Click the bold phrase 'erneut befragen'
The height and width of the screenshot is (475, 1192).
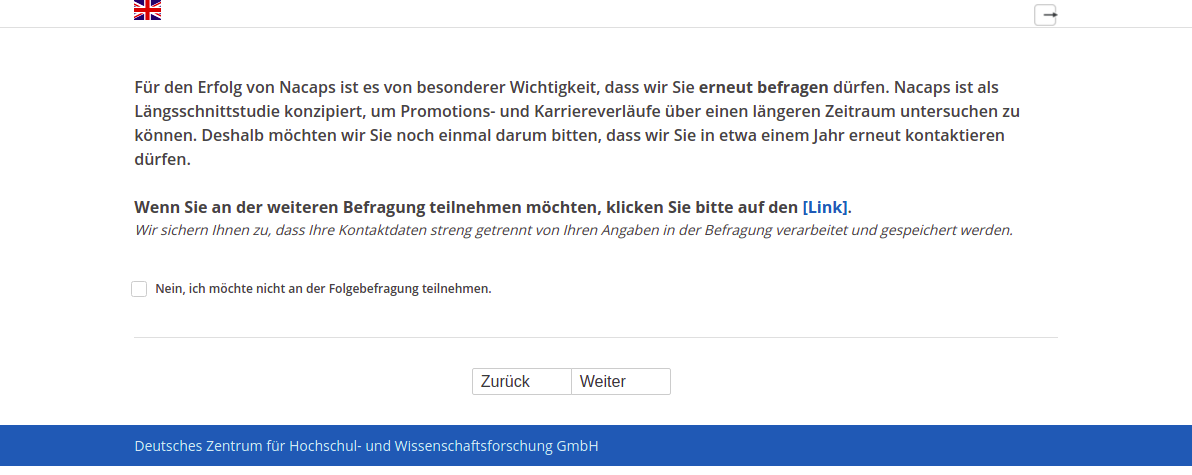click(x=764, y=87)
